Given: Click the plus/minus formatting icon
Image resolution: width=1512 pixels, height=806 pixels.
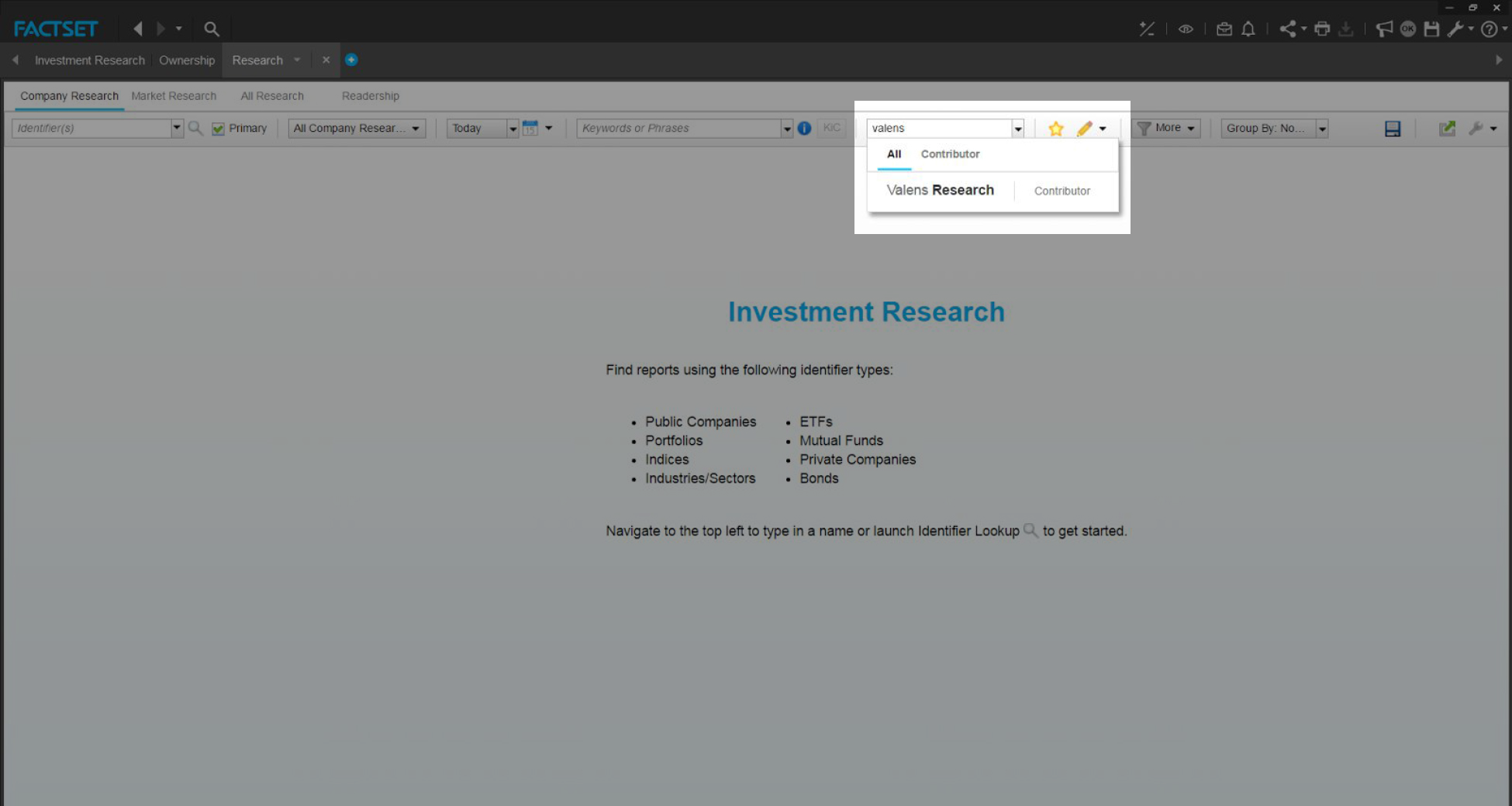Looking at the screenshot, I should [1147, 29].
